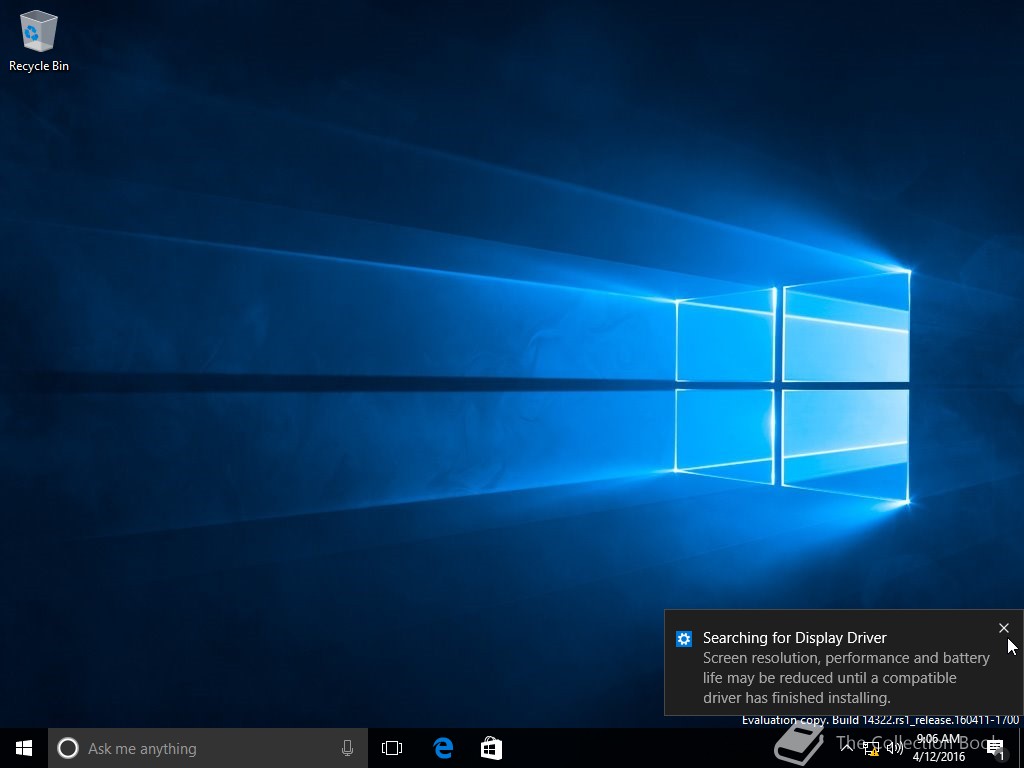The image size is (1024, 768).
Task: Click the Searching for Display Driver title
Action: tap(795, 638)
